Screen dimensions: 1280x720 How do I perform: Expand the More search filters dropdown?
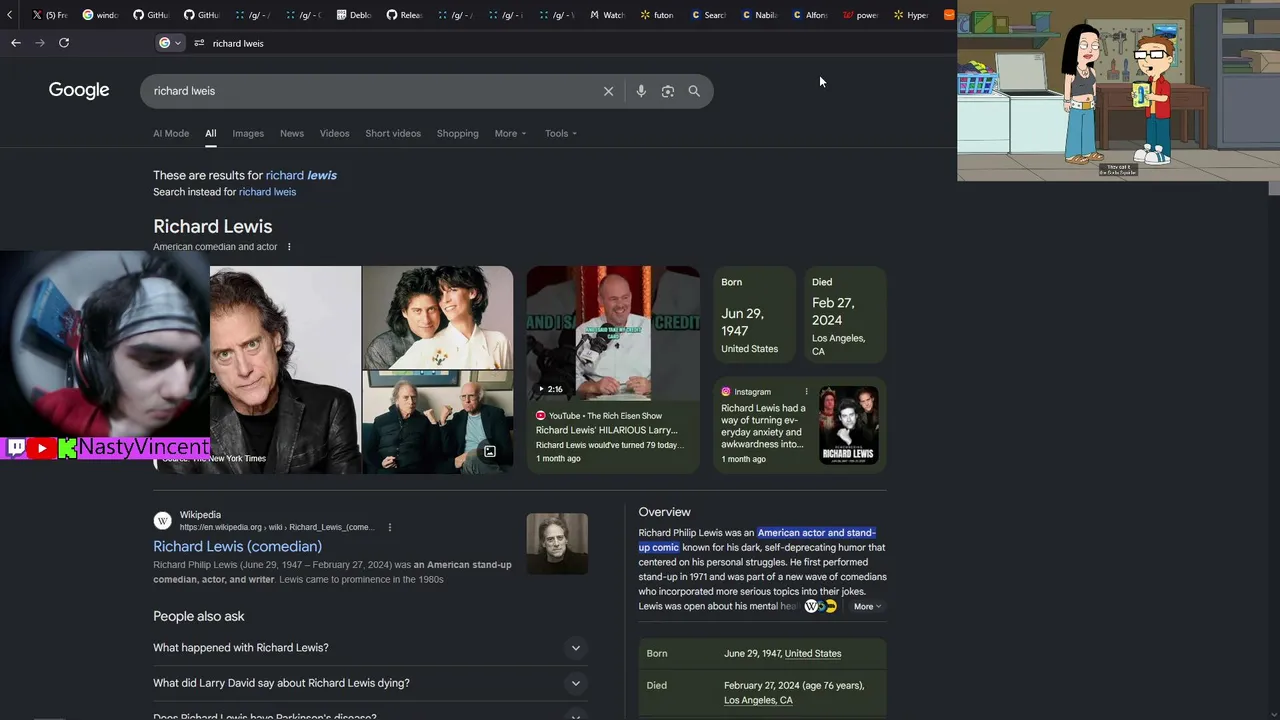(x=510, y=133)
